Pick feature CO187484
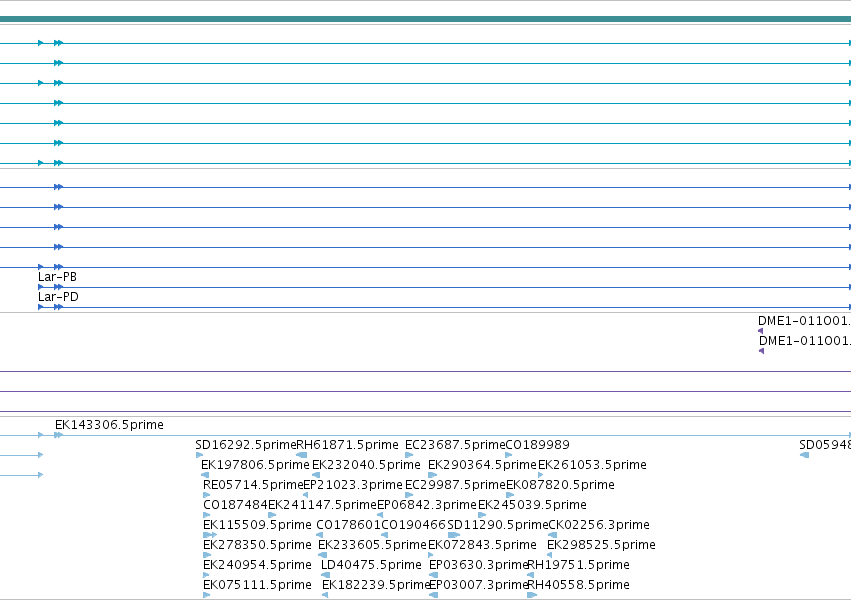 (x=236, y=505)
